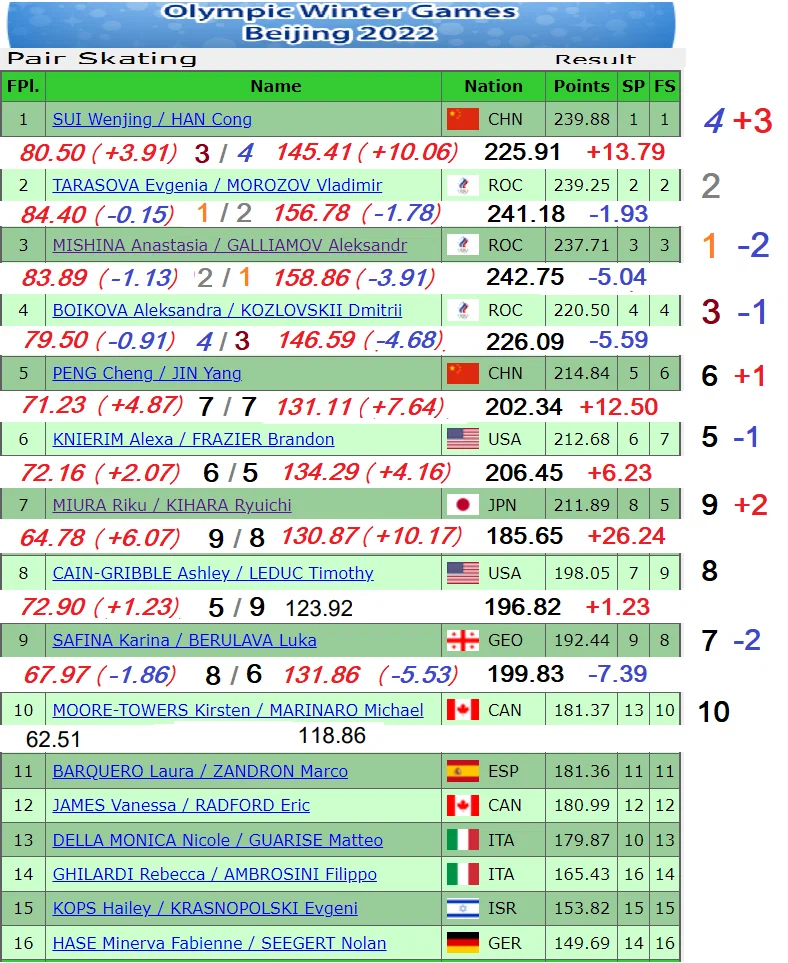Click the Points column header

(581, 86)
